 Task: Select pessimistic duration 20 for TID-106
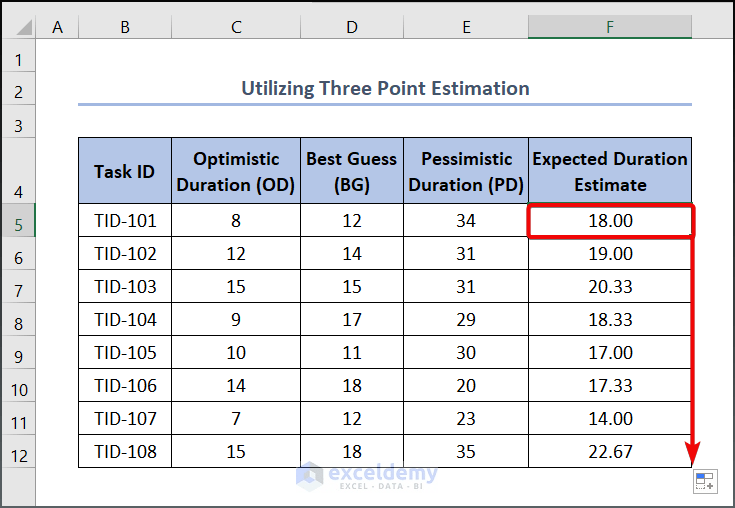pyautogui.click(x=466, y=385)
